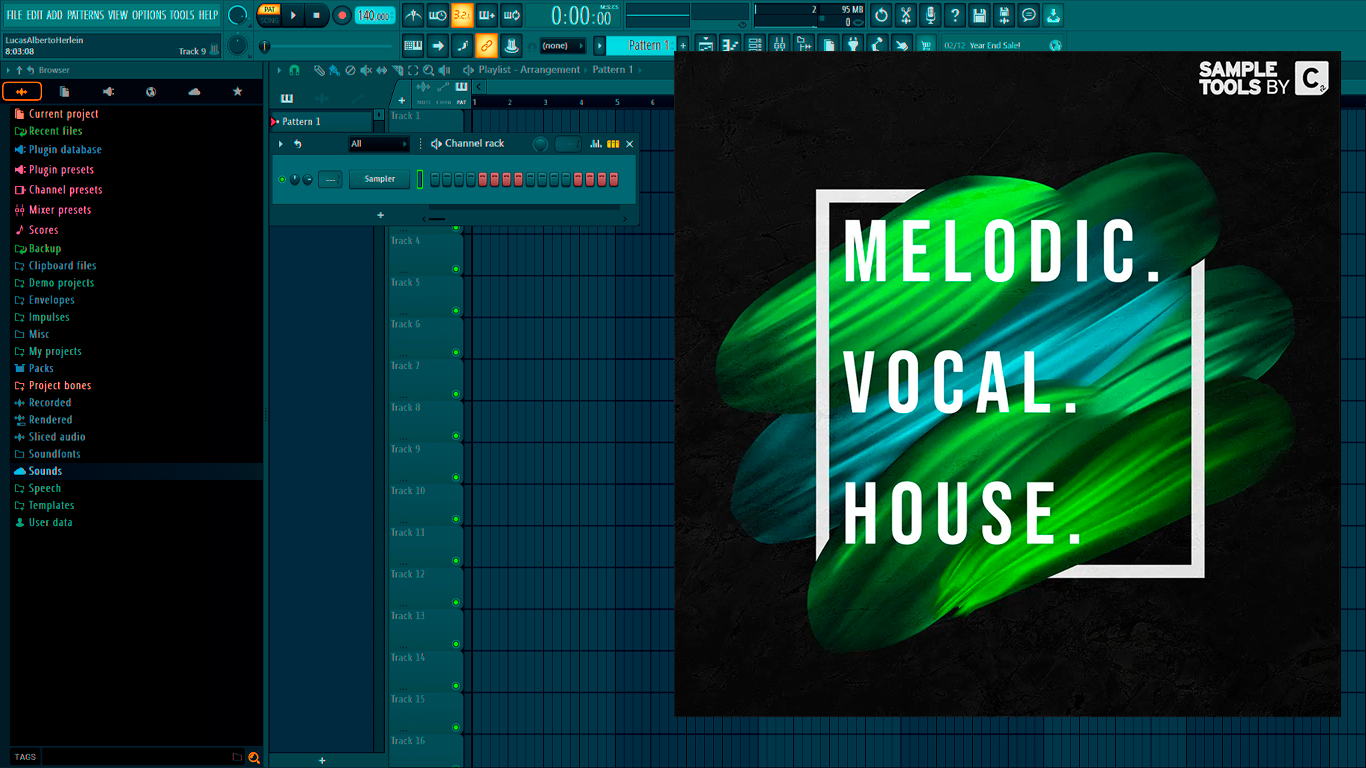Select the browser files tab
Viewport: 1366px width, 768px height.
pyautogui.click(x=65, y=92)
